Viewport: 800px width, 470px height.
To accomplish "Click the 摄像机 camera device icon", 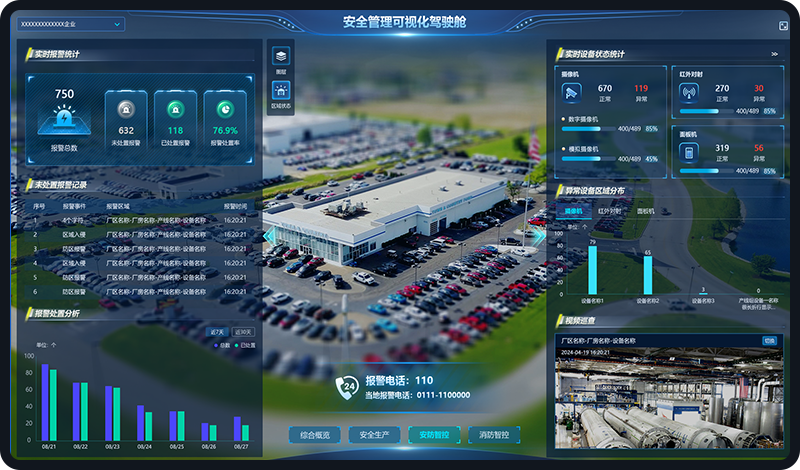I will pos(571,94).
